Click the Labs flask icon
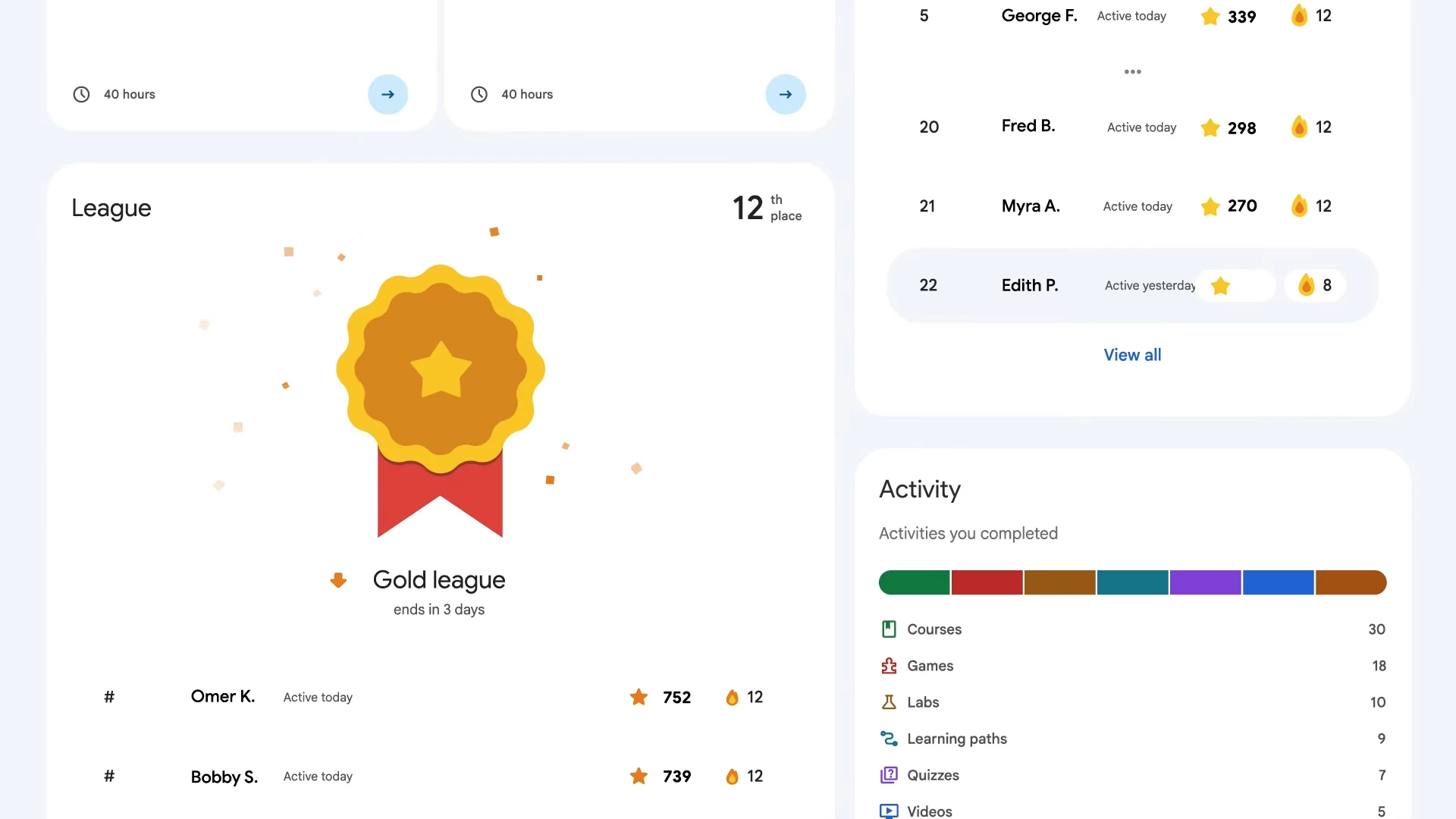This screenshot has width=1456, height=819. 888,701
